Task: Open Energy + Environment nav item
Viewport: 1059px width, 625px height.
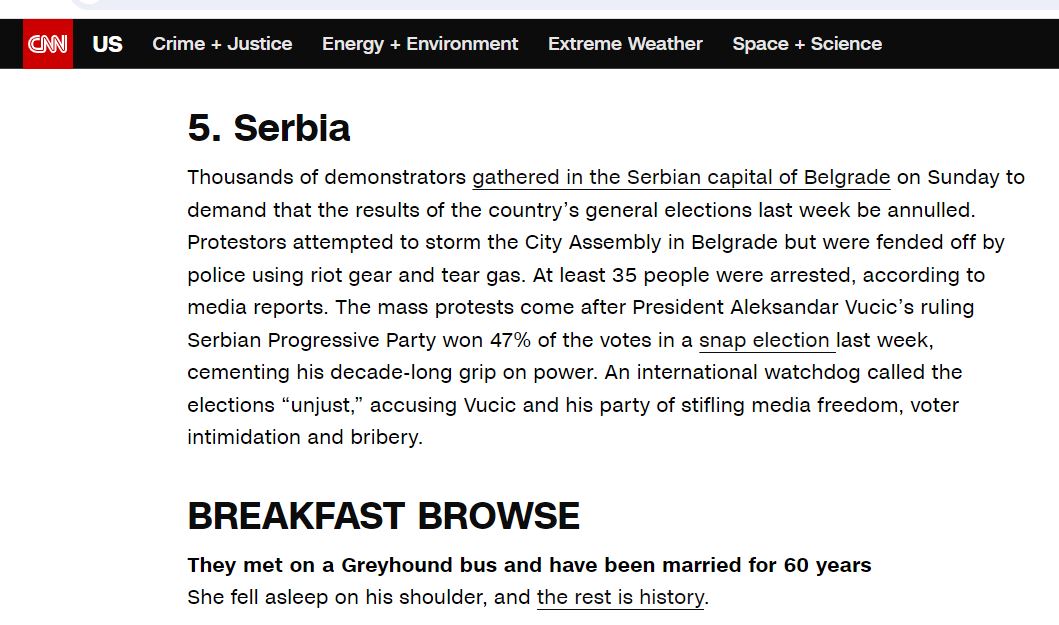Action: (420, 44)
